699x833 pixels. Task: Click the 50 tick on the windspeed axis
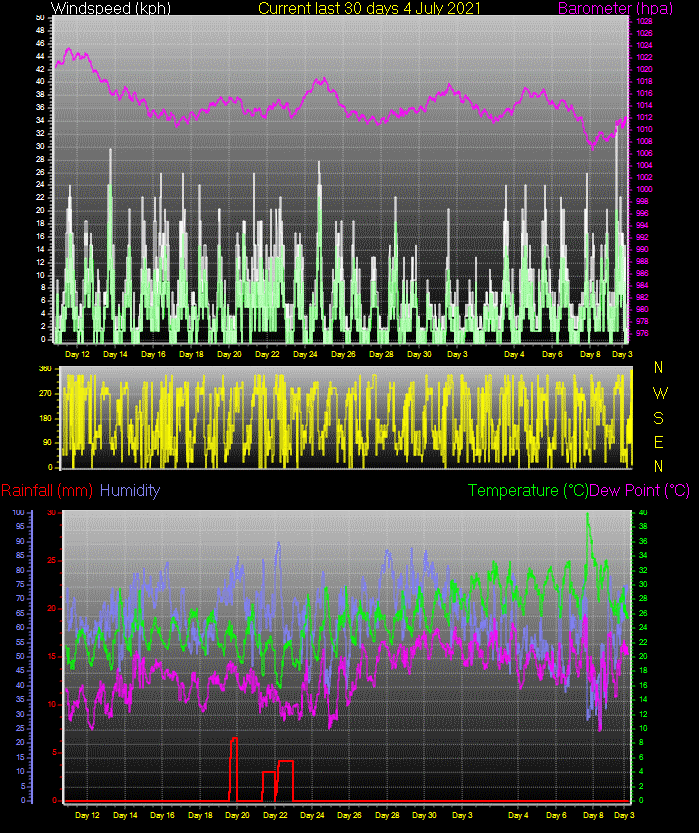click(39, 18)
